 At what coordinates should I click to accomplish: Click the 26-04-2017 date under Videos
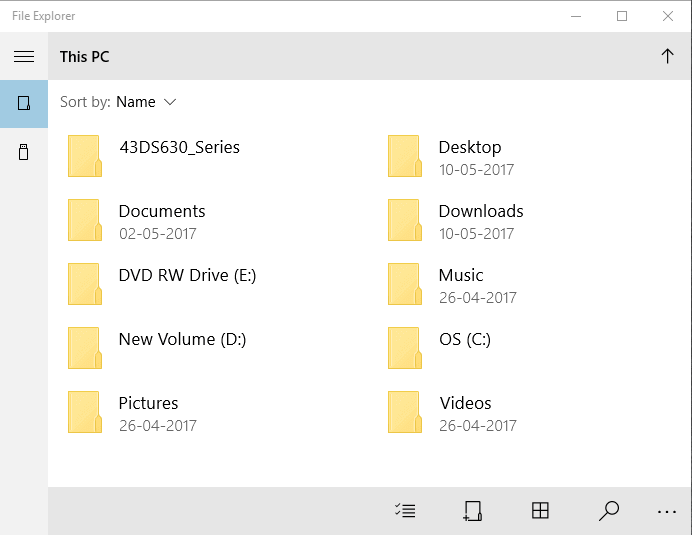pos(478,426)
